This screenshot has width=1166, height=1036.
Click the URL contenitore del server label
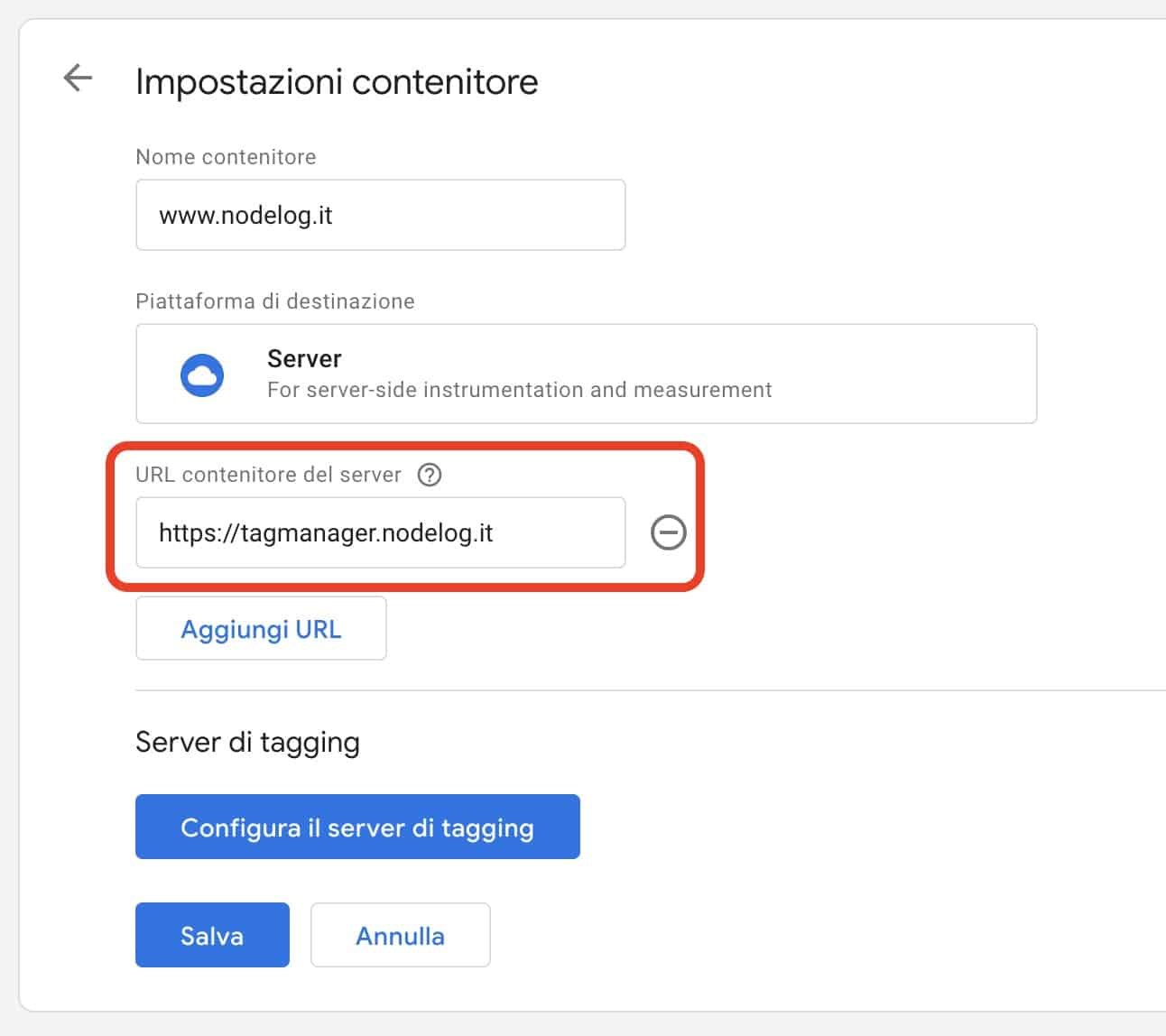click(268, 474)
